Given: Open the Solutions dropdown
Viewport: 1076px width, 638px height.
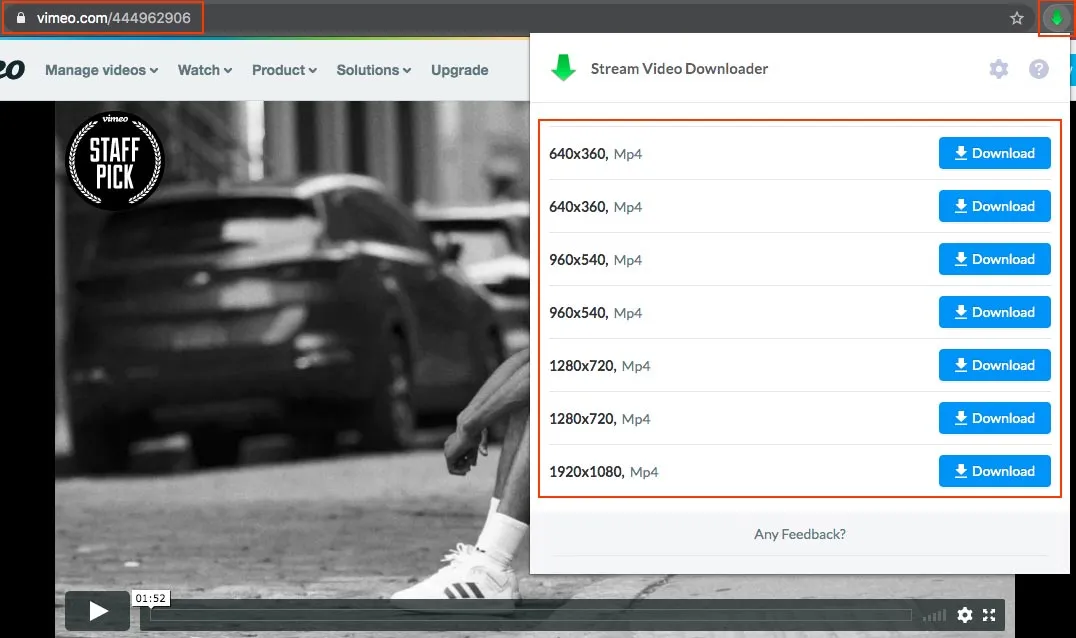Looking at the screenshot, I should click(372, 70).
